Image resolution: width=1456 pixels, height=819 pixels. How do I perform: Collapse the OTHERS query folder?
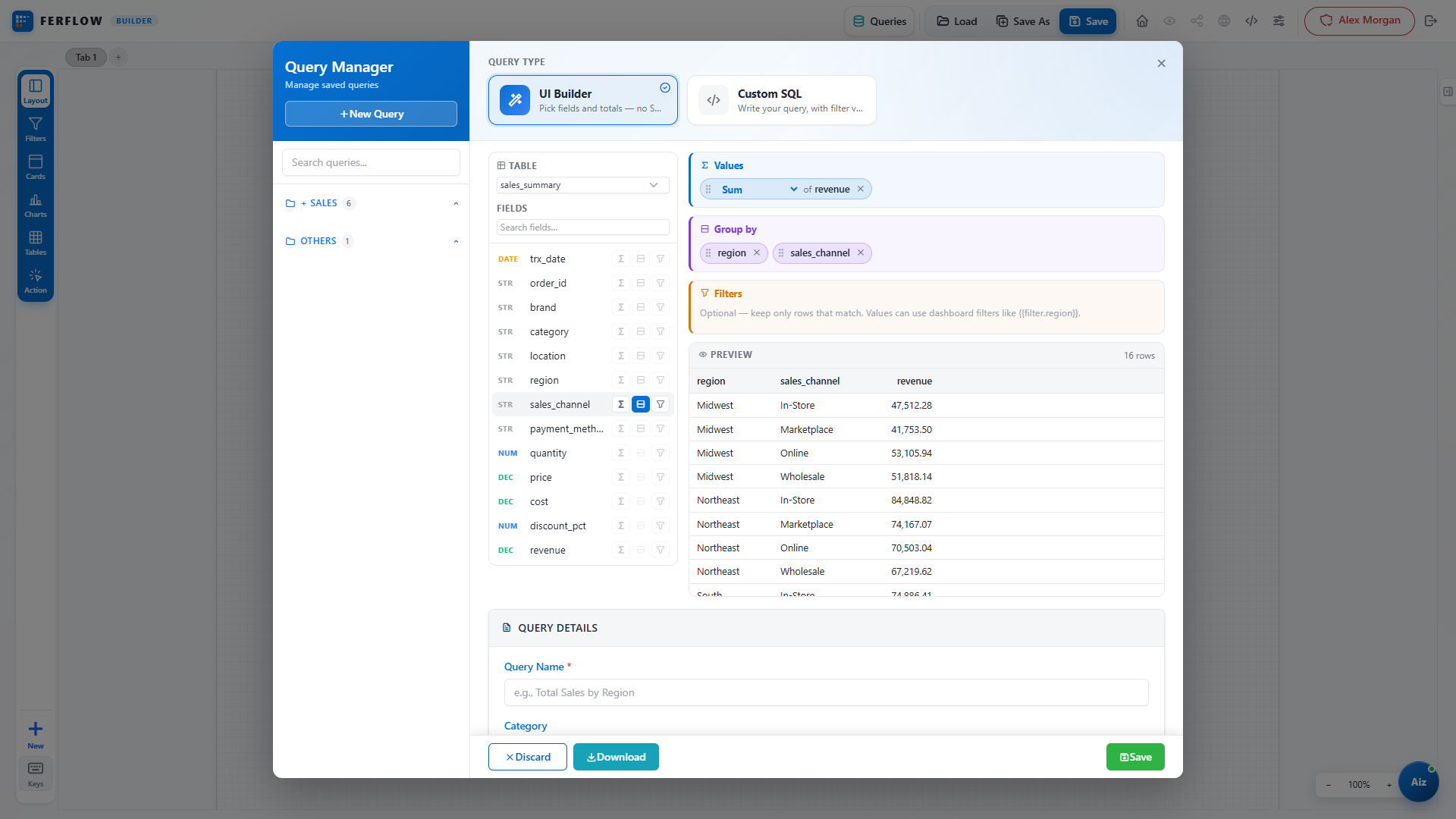click(456, 241)
